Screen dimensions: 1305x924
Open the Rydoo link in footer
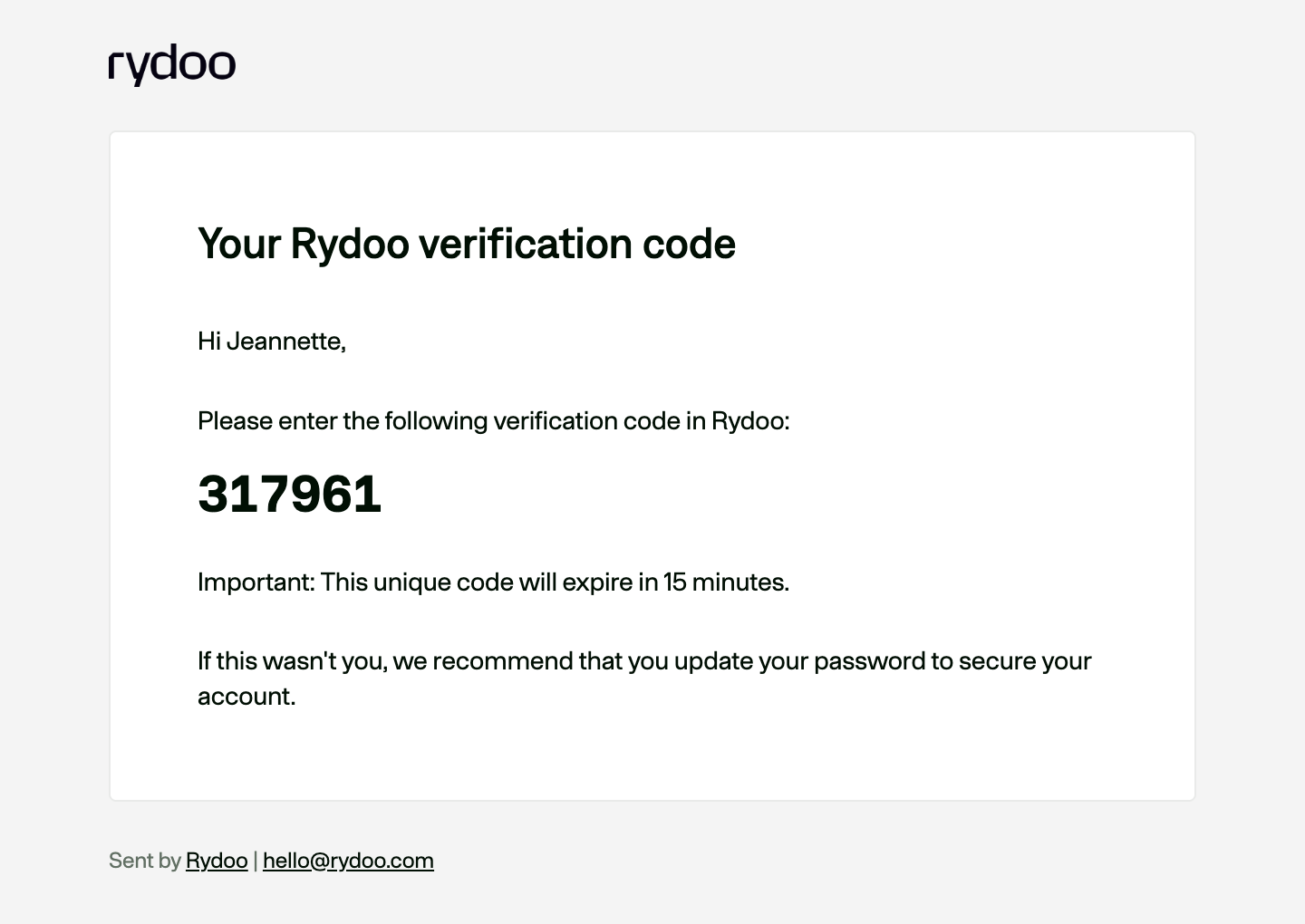[217, 861]
